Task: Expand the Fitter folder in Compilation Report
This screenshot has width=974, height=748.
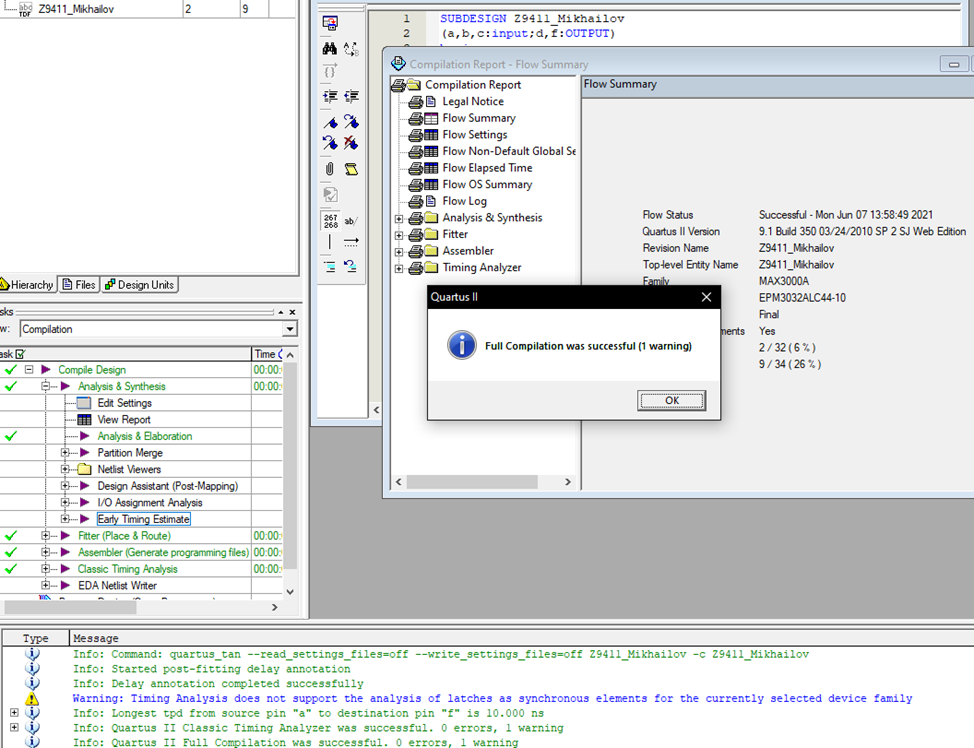Action: point(399,235)
